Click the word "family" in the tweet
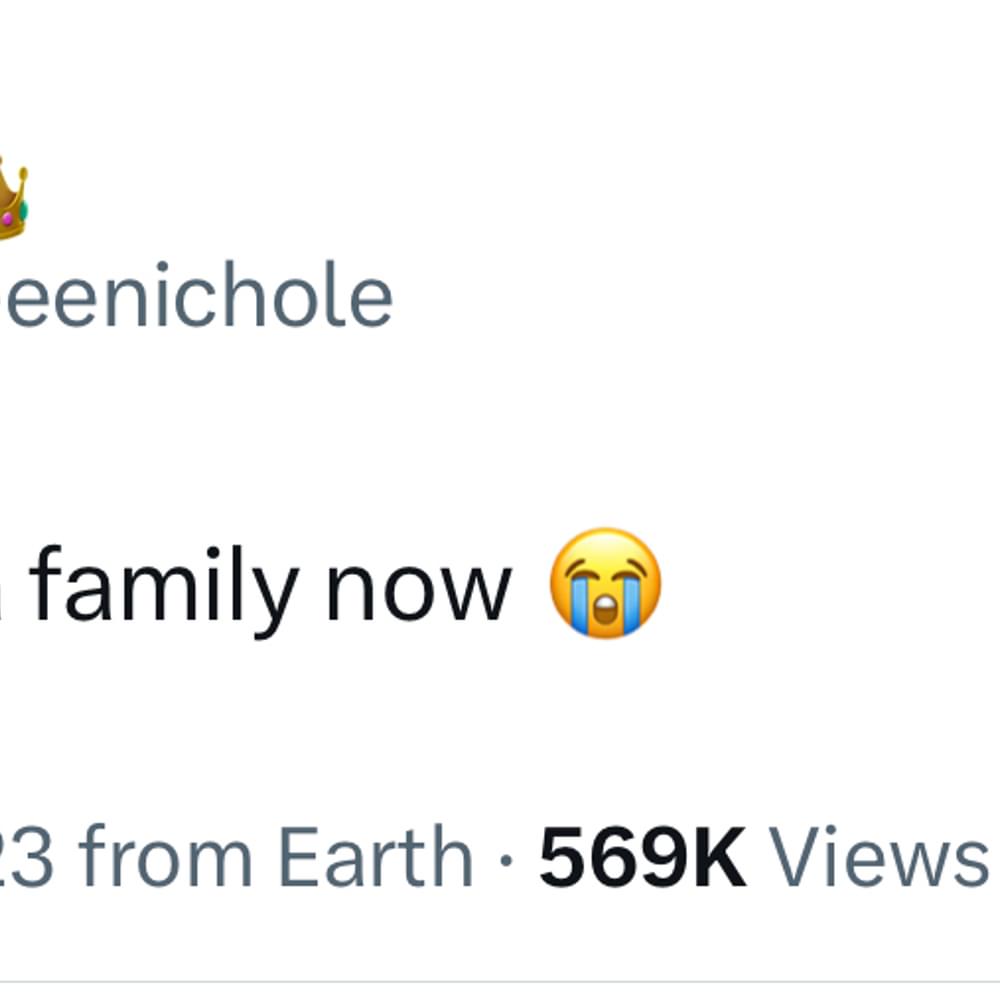Screen dimensions: 1000x1000 click(x=163, y=586)
